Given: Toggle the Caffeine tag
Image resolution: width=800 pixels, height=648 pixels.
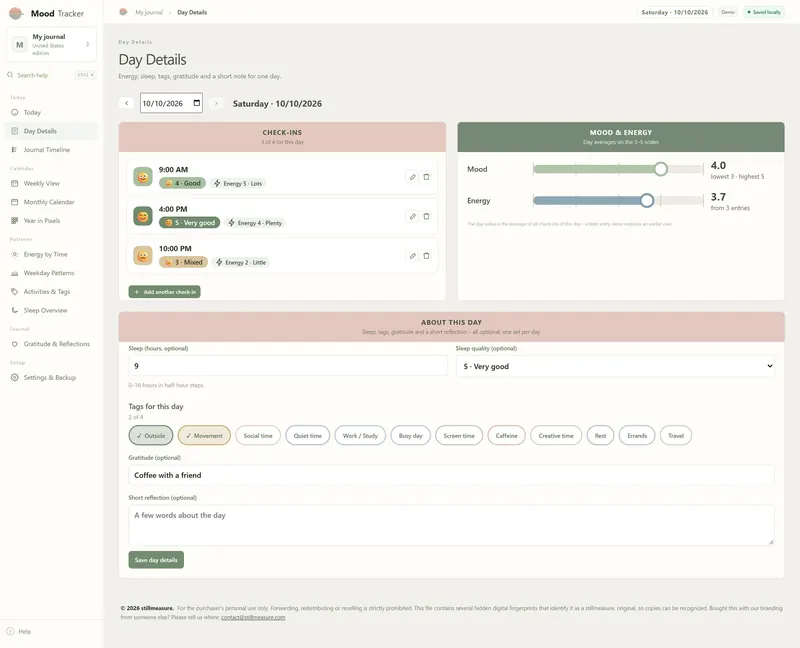Looking at the screenshot, I should point(507,436).
